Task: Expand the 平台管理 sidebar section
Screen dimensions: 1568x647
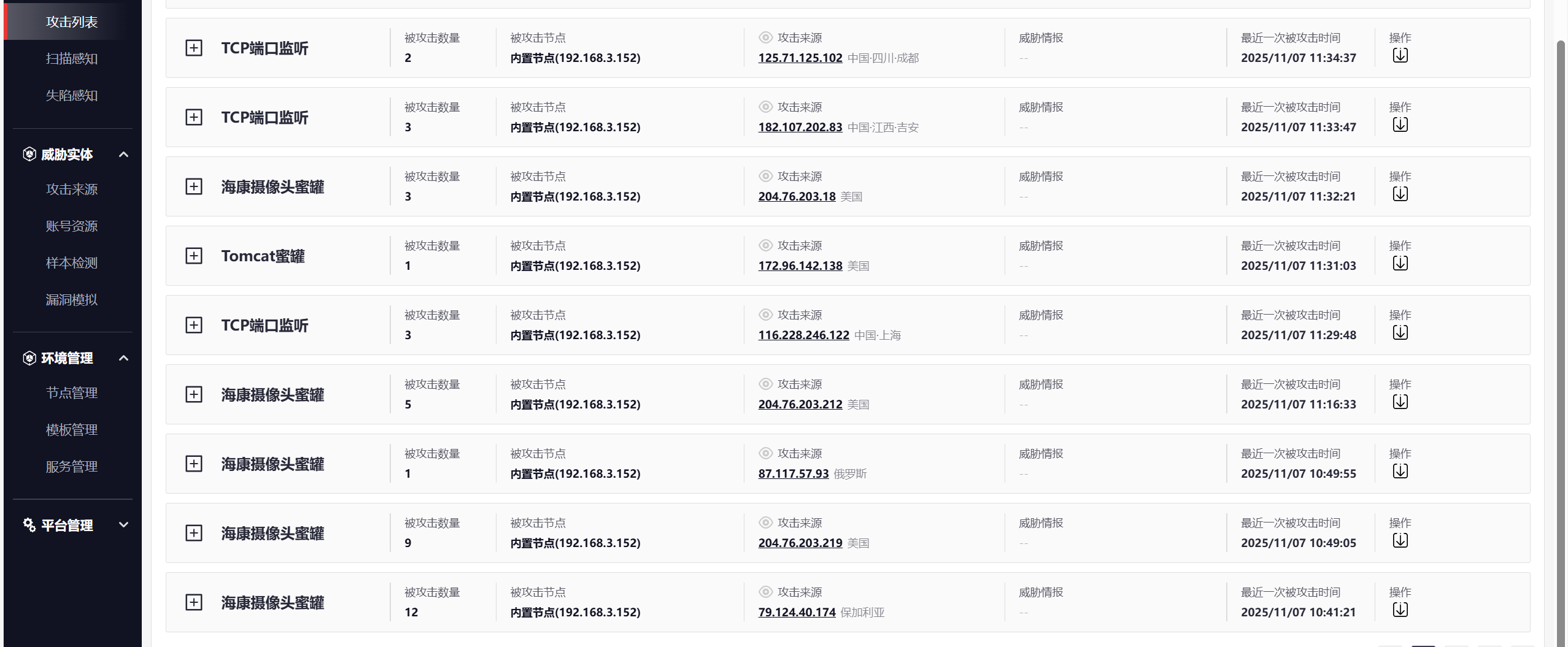Action: pyautogui.click(x=123, y=525)
